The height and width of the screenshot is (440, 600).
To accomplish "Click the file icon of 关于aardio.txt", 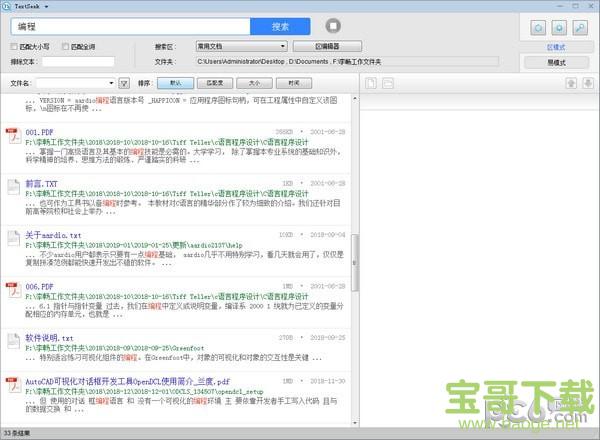I will (x=14, y=239).
